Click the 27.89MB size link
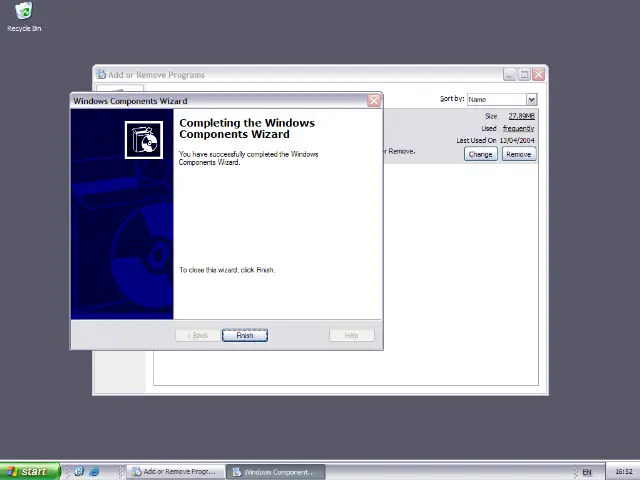Screen dimensions: 640x480 click(521, 116)
